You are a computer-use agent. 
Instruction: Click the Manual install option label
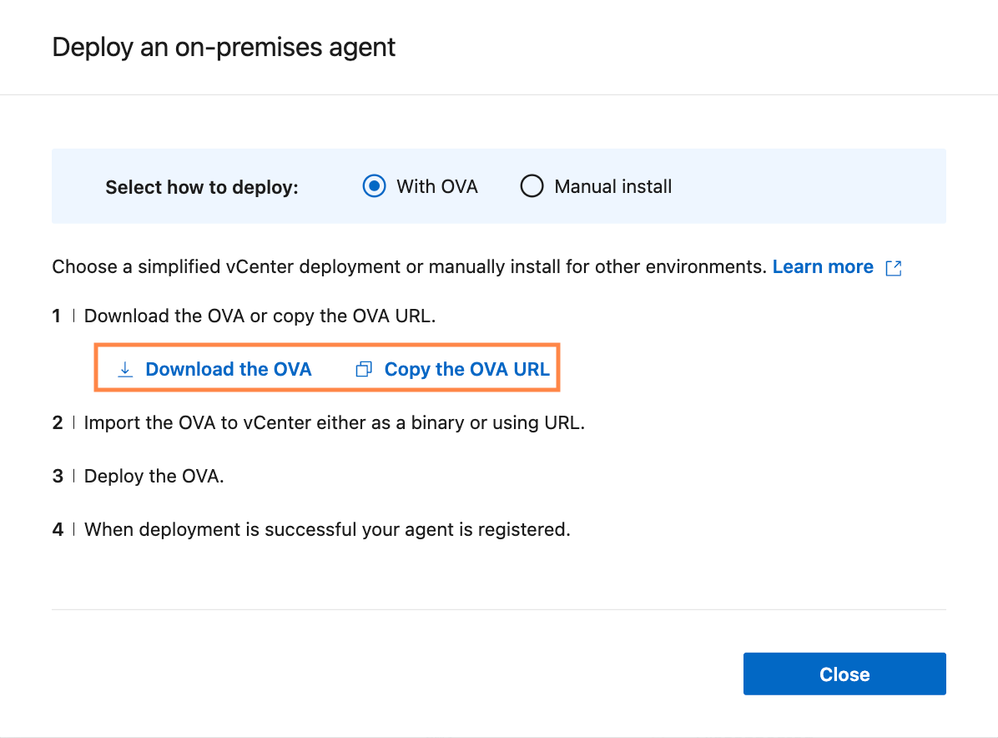[613, 186]
